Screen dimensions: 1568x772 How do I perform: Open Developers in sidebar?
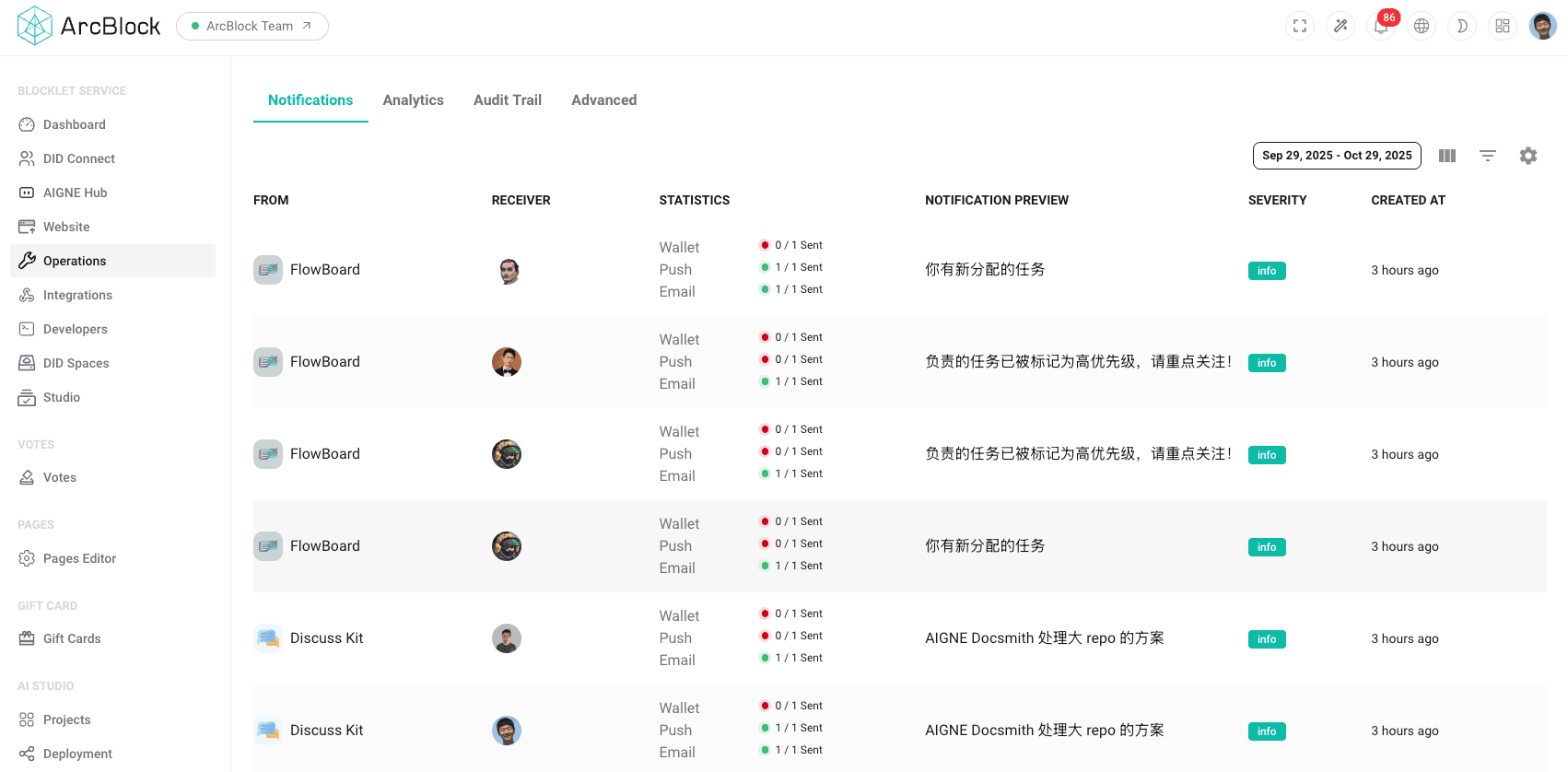point(112,329)
